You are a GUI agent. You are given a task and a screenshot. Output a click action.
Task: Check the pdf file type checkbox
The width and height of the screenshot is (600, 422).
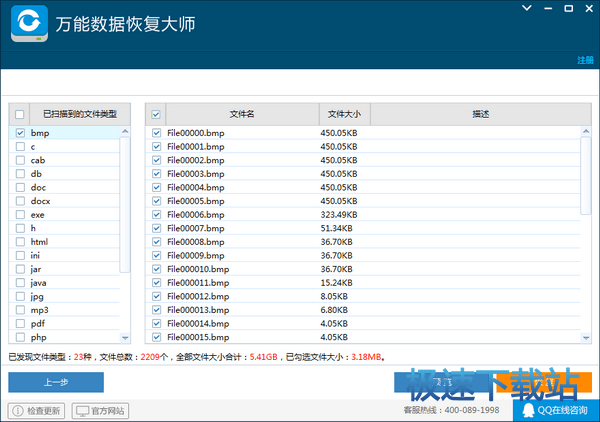click(x=20, y=324)
